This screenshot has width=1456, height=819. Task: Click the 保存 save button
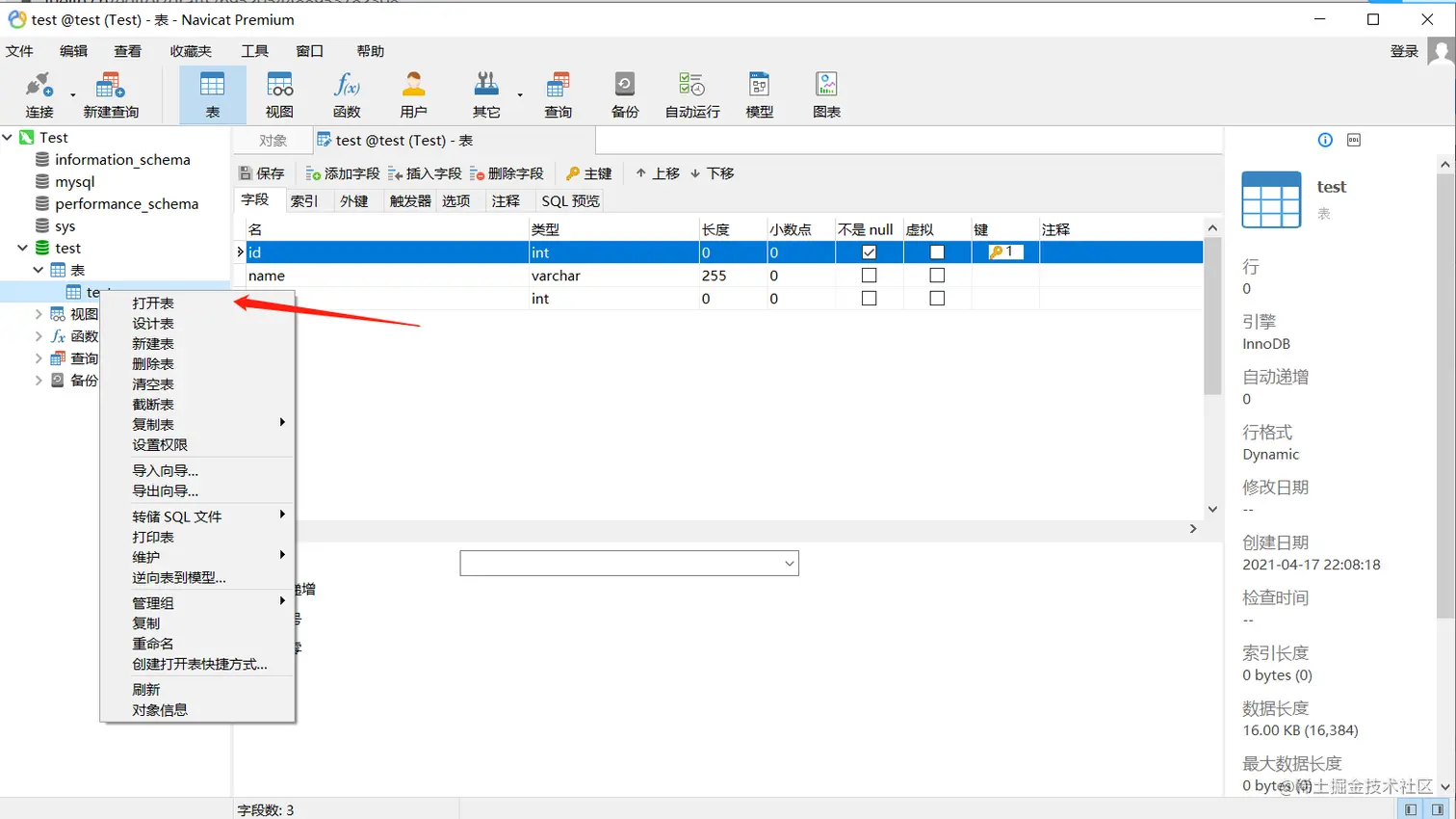pyautogui.click(x=262, y=173)
